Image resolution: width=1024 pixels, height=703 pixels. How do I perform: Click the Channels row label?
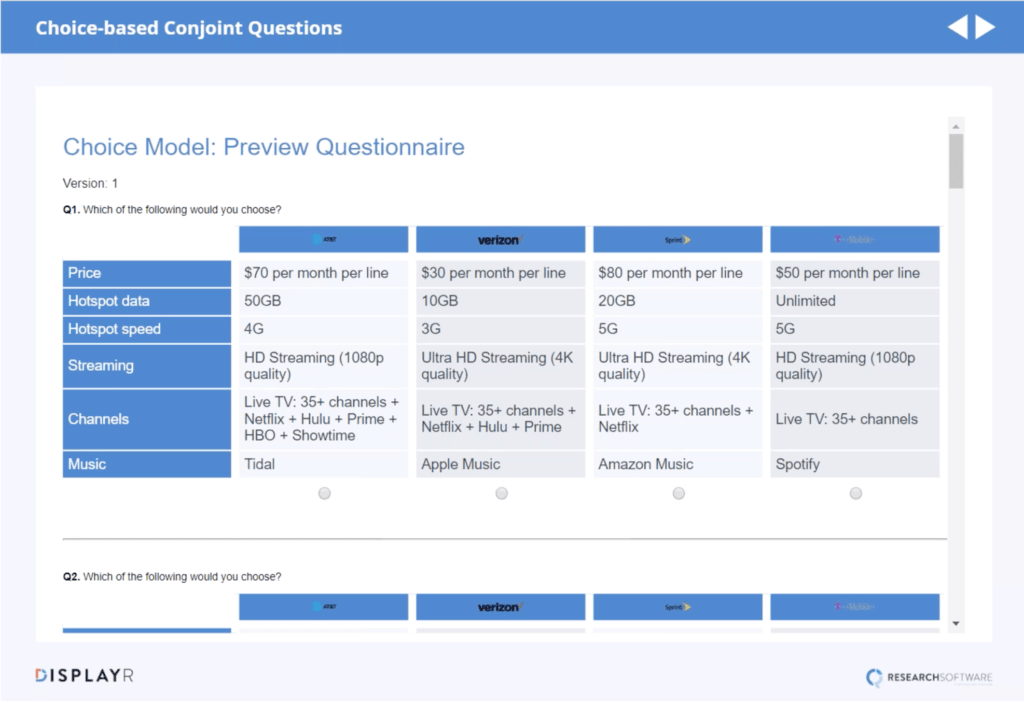point(147,419)
